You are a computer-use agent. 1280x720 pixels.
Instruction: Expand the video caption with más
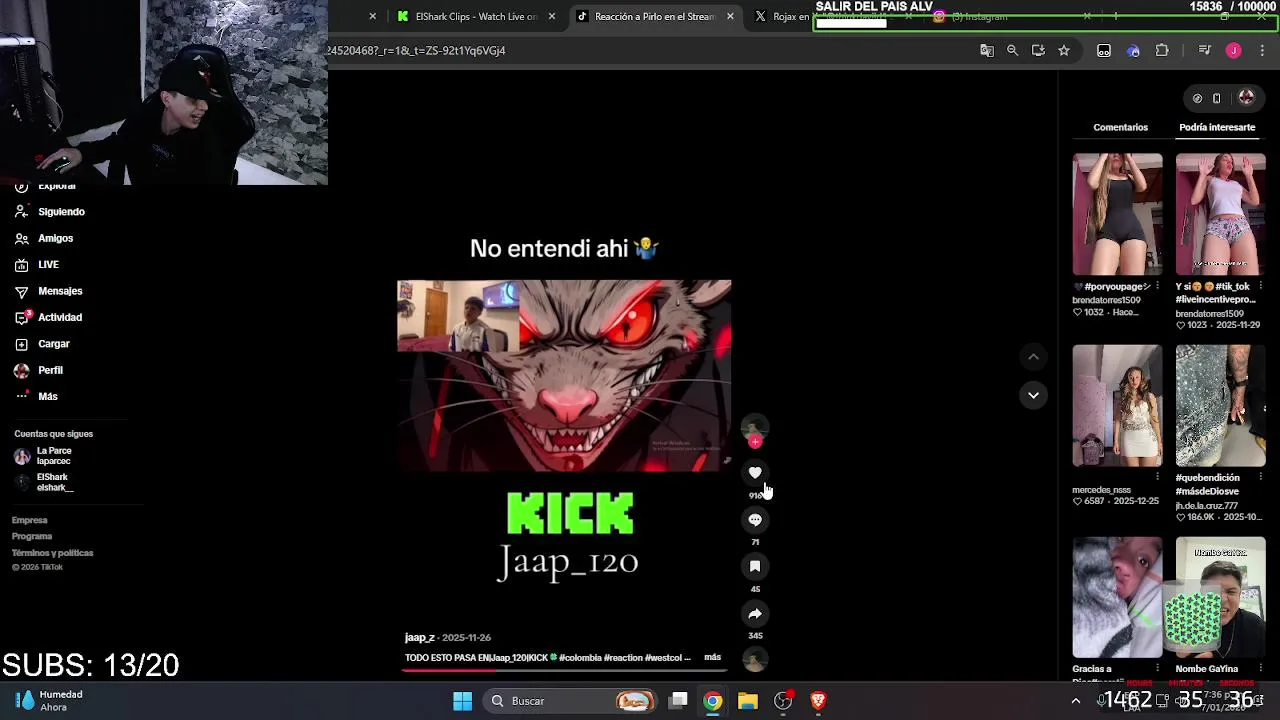pyautogui.click(x=712, y=657)
